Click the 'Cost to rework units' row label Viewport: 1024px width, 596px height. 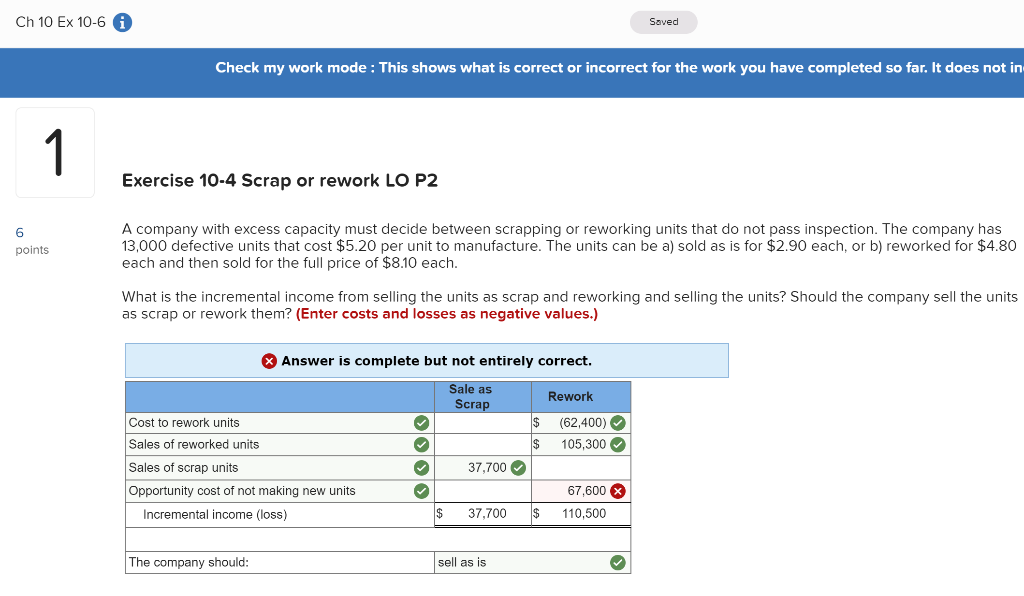[184, 423]
